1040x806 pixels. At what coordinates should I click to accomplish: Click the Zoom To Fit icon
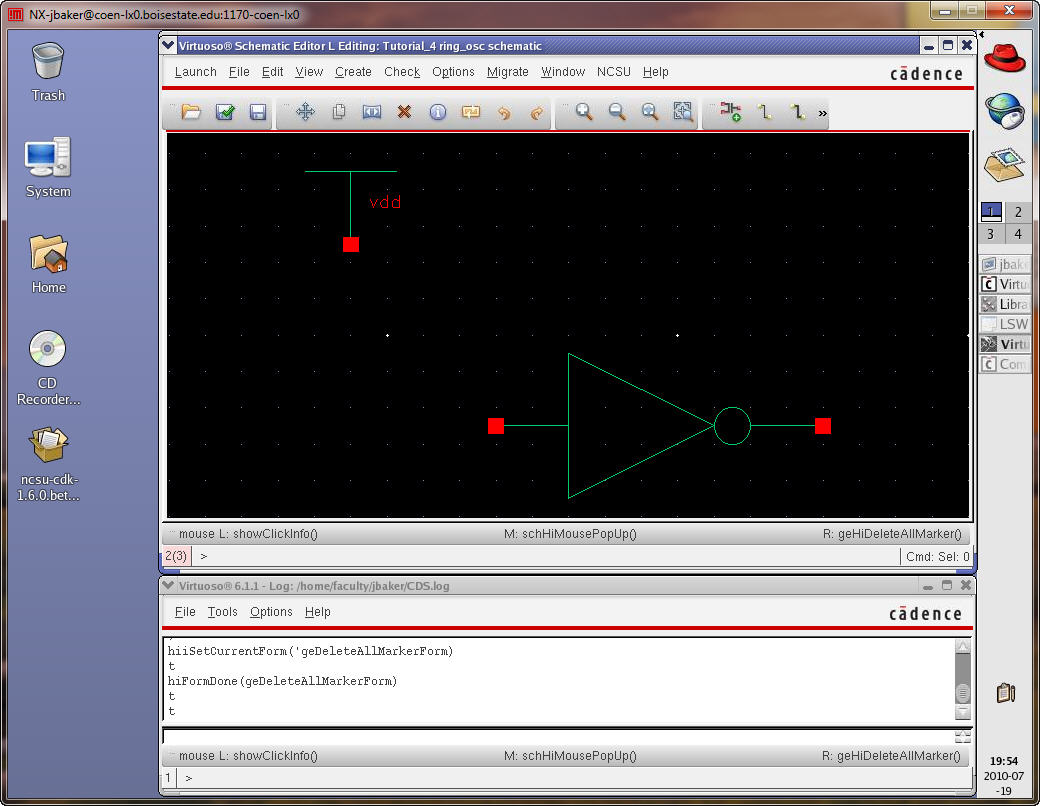pyautogui.click(x=650, y=113)
